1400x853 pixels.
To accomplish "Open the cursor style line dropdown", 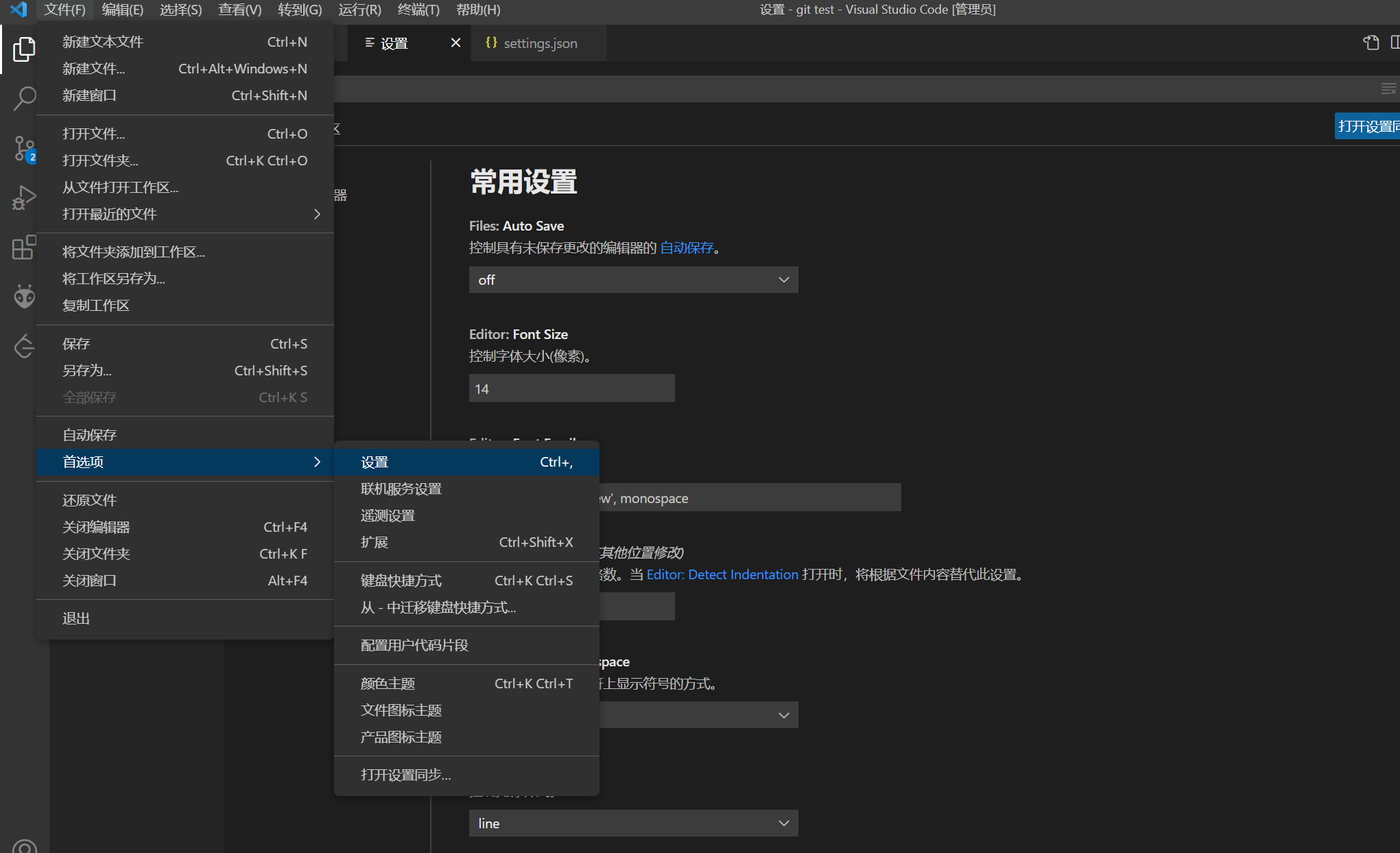I will 633,823.
